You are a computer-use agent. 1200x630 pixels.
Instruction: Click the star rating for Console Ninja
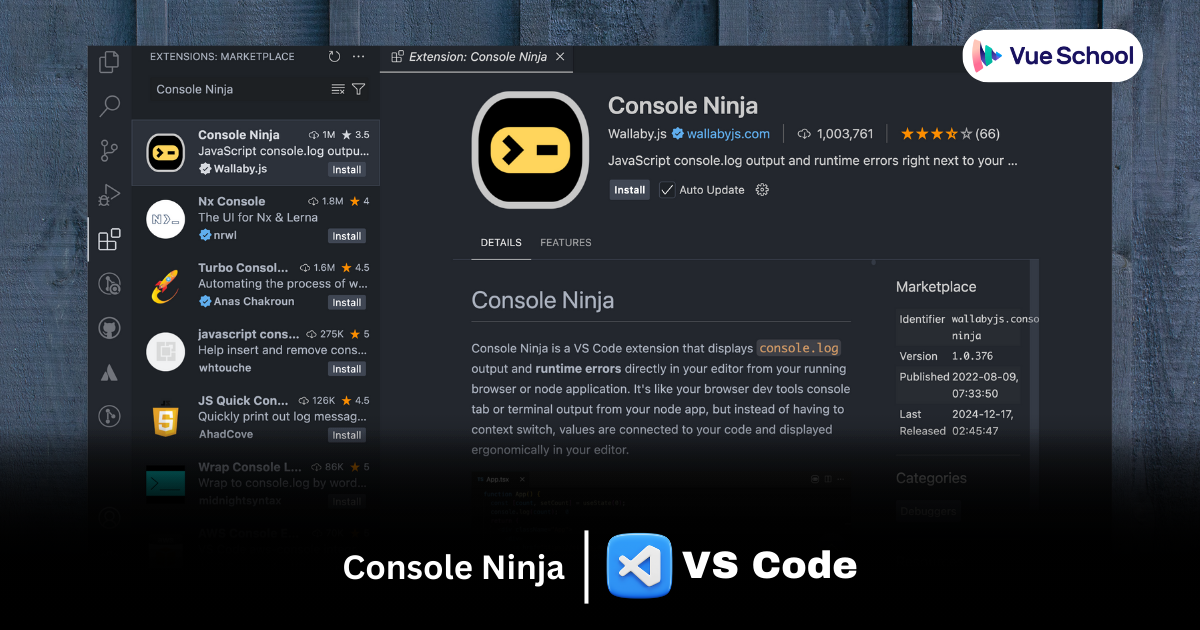[x=929, y=134]
